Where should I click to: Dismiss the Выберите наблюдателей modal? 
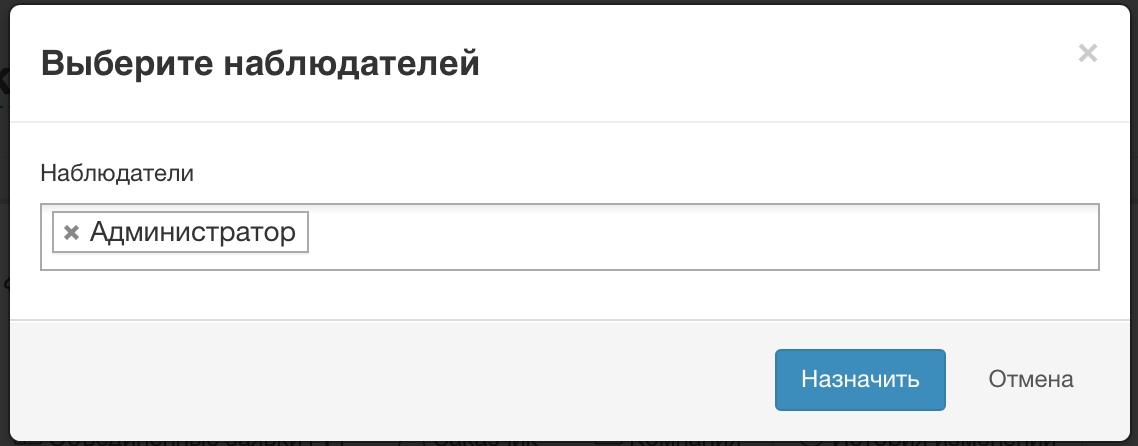[x=1088, y=54]
